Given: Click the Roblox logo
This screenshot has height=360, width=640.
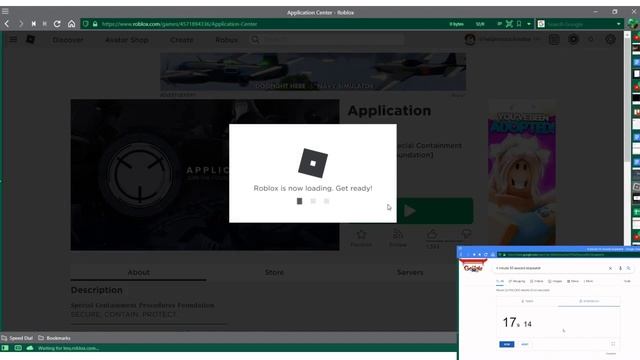Looking at the screenshot, I should (31, 39).
